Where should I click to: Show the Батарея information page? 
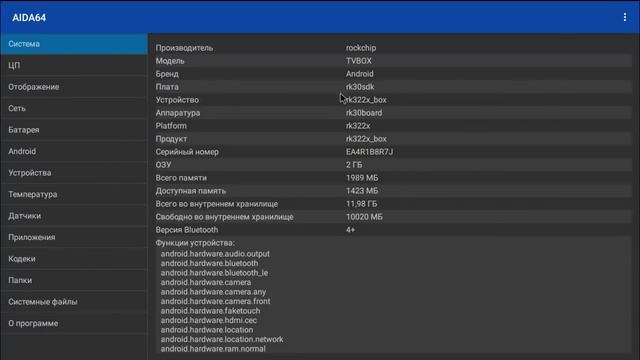pyautogui.click(x=74, y=130)
